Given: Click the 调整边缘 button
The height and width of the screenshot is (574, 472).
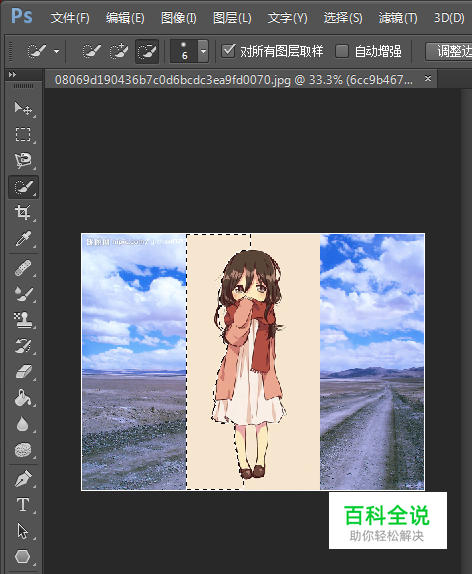Looking at the screenshot, I should tap(449, 51).
